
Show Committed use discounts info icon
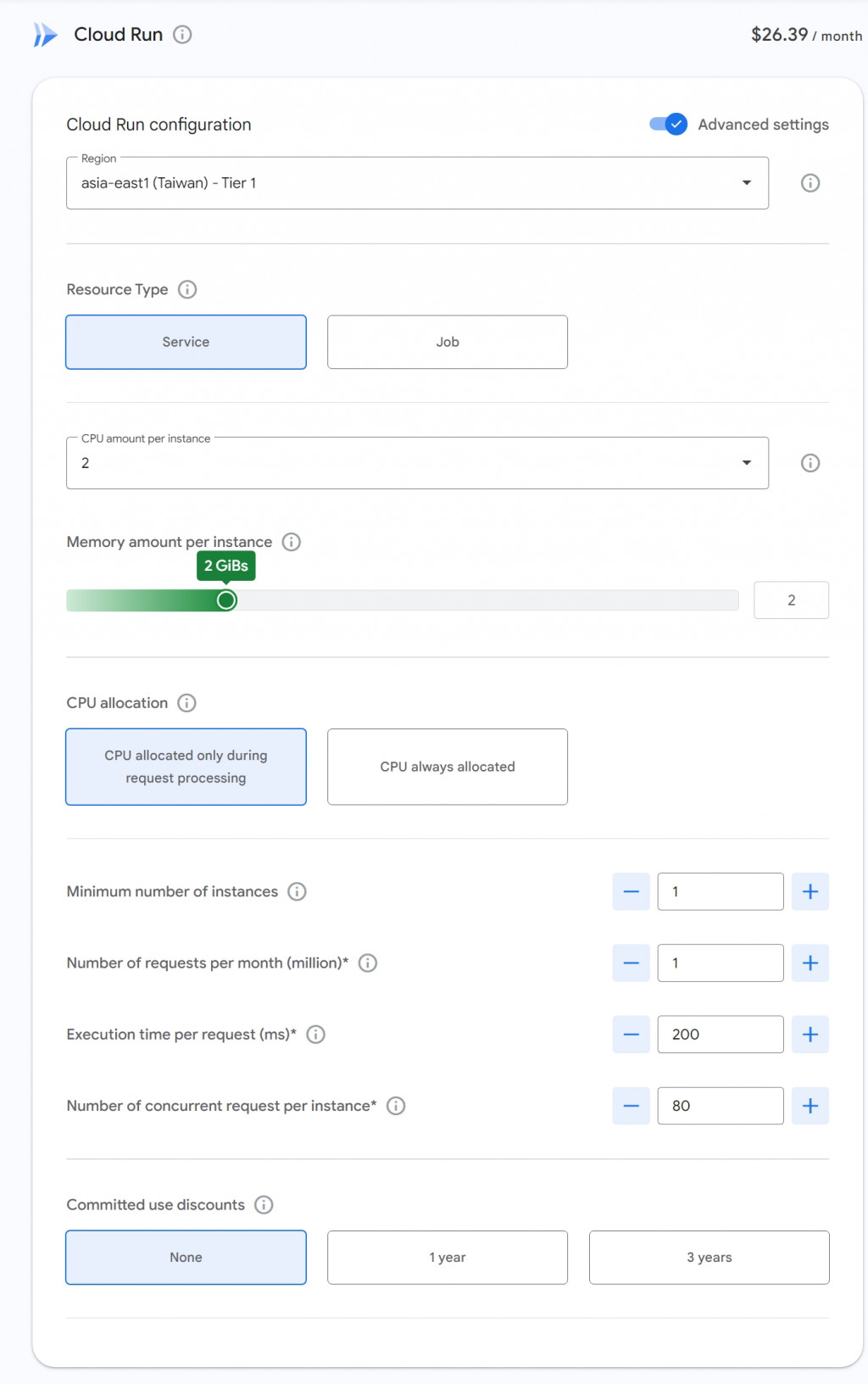[264, 1205]
